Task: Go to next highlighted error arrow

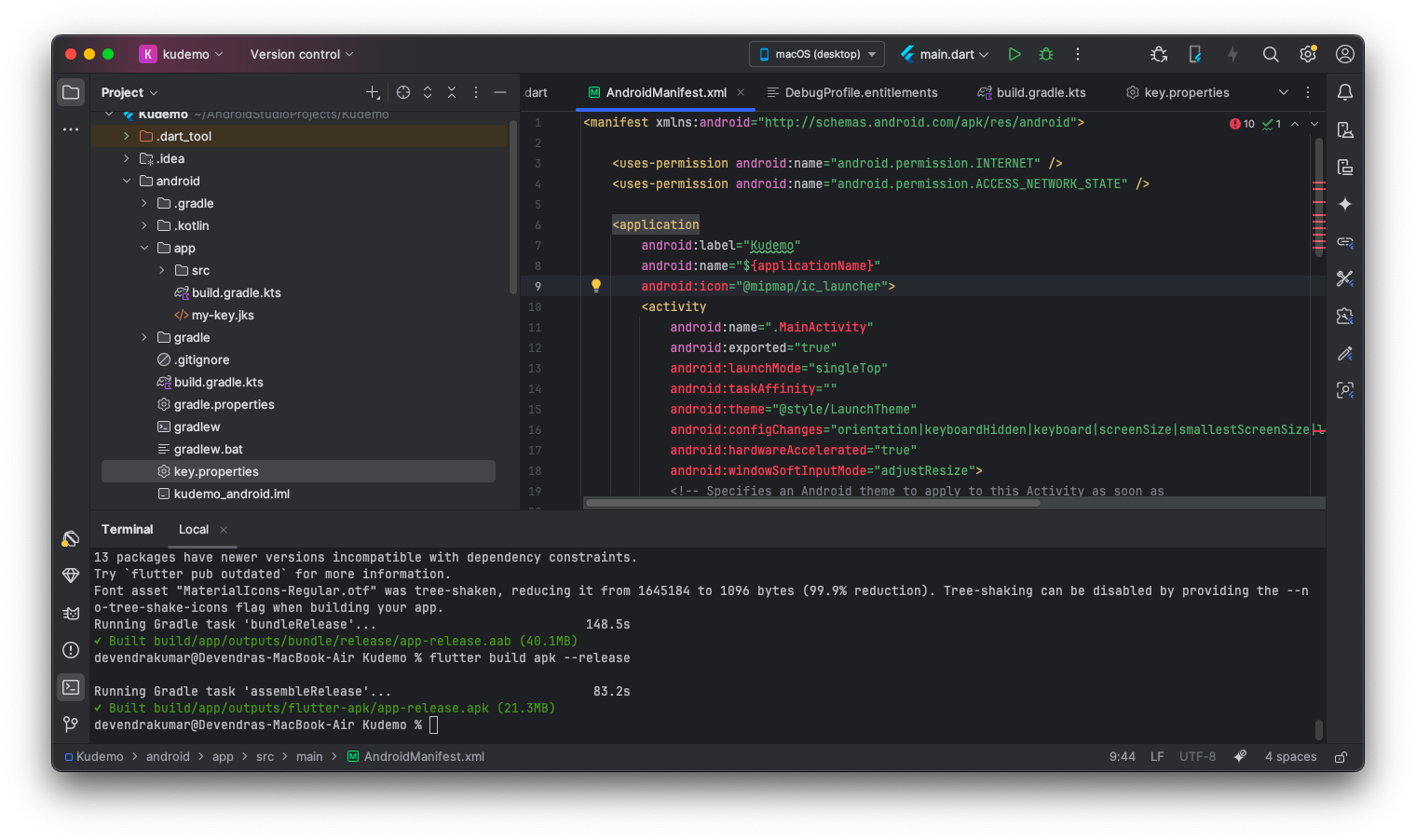Action: 1314,124
